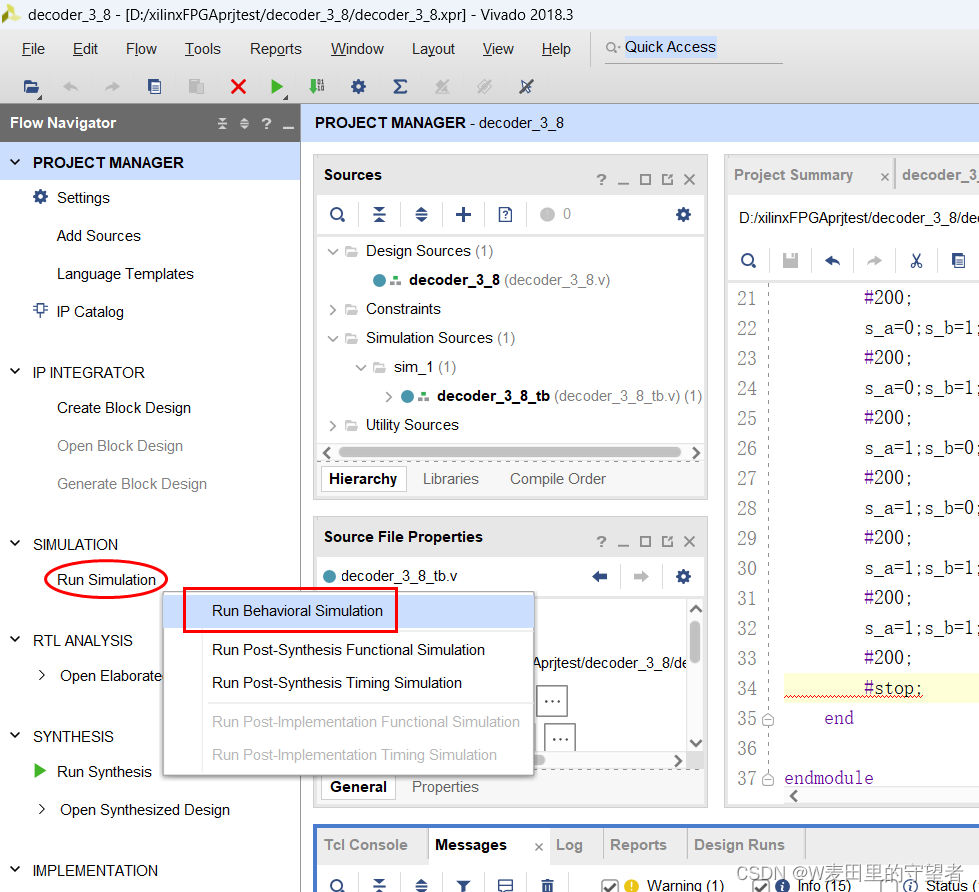Click the file info icon in Sources toolbar

[505, 215]
